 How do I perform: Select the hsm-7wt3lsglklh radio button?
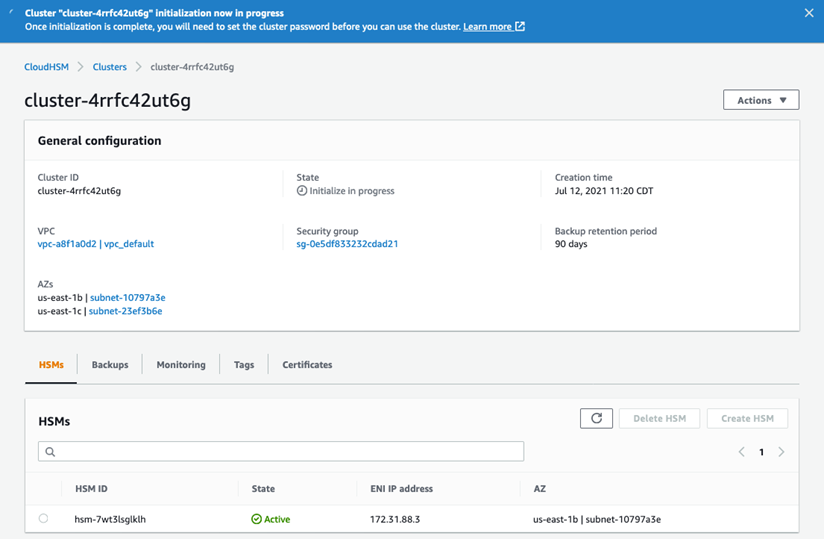tap(43, 519)
